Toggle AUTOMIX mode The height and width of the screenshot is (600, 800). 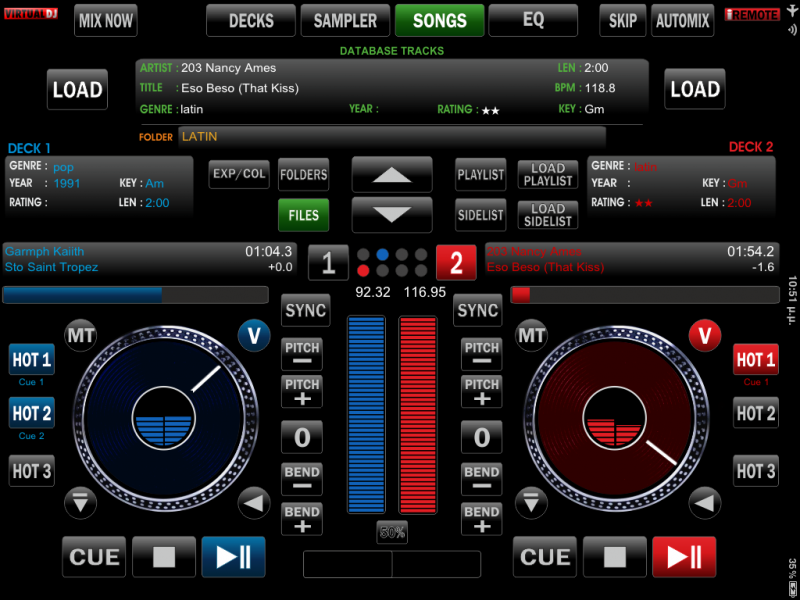pos(683,20)
